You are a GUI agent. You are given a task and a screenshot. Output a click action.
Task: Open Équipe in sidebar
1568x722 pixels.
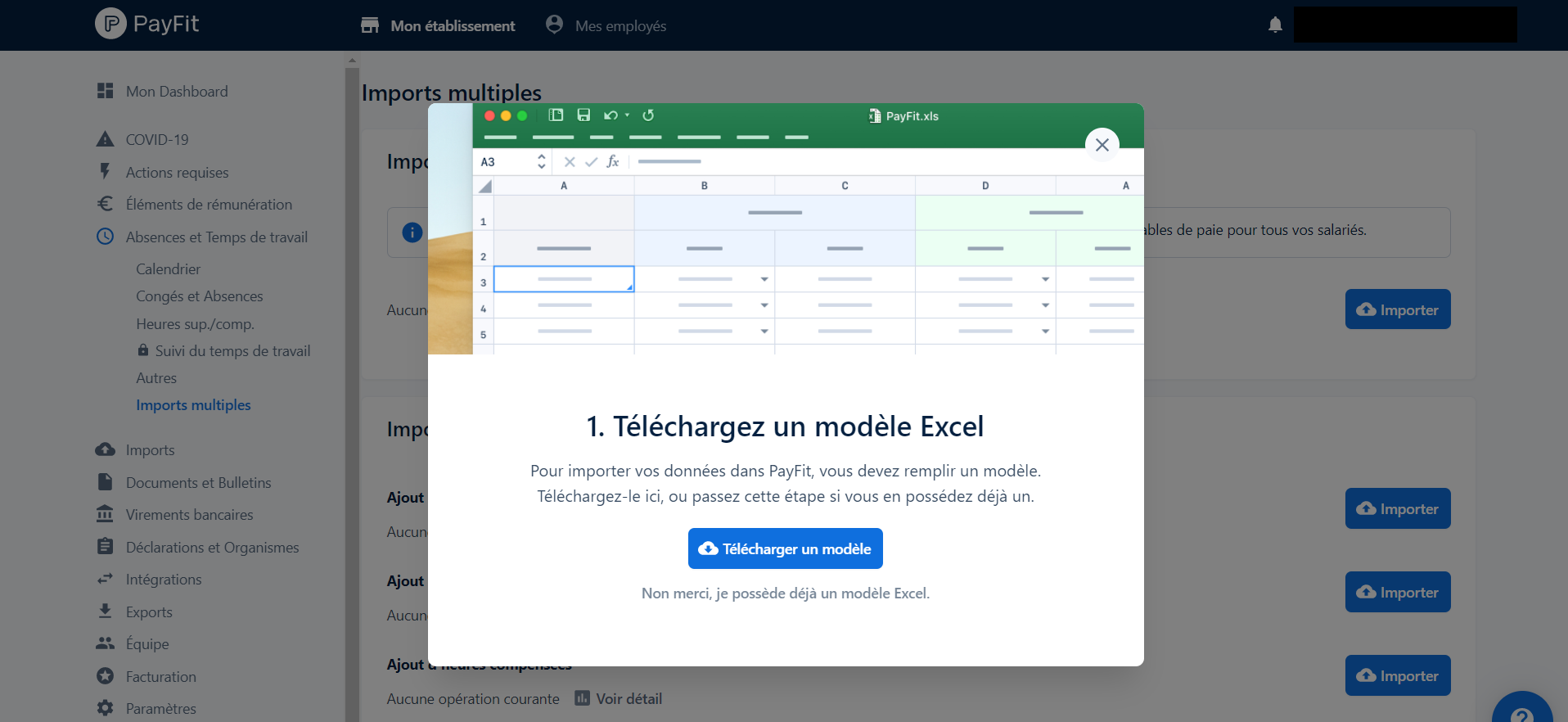tap(147, 643)
